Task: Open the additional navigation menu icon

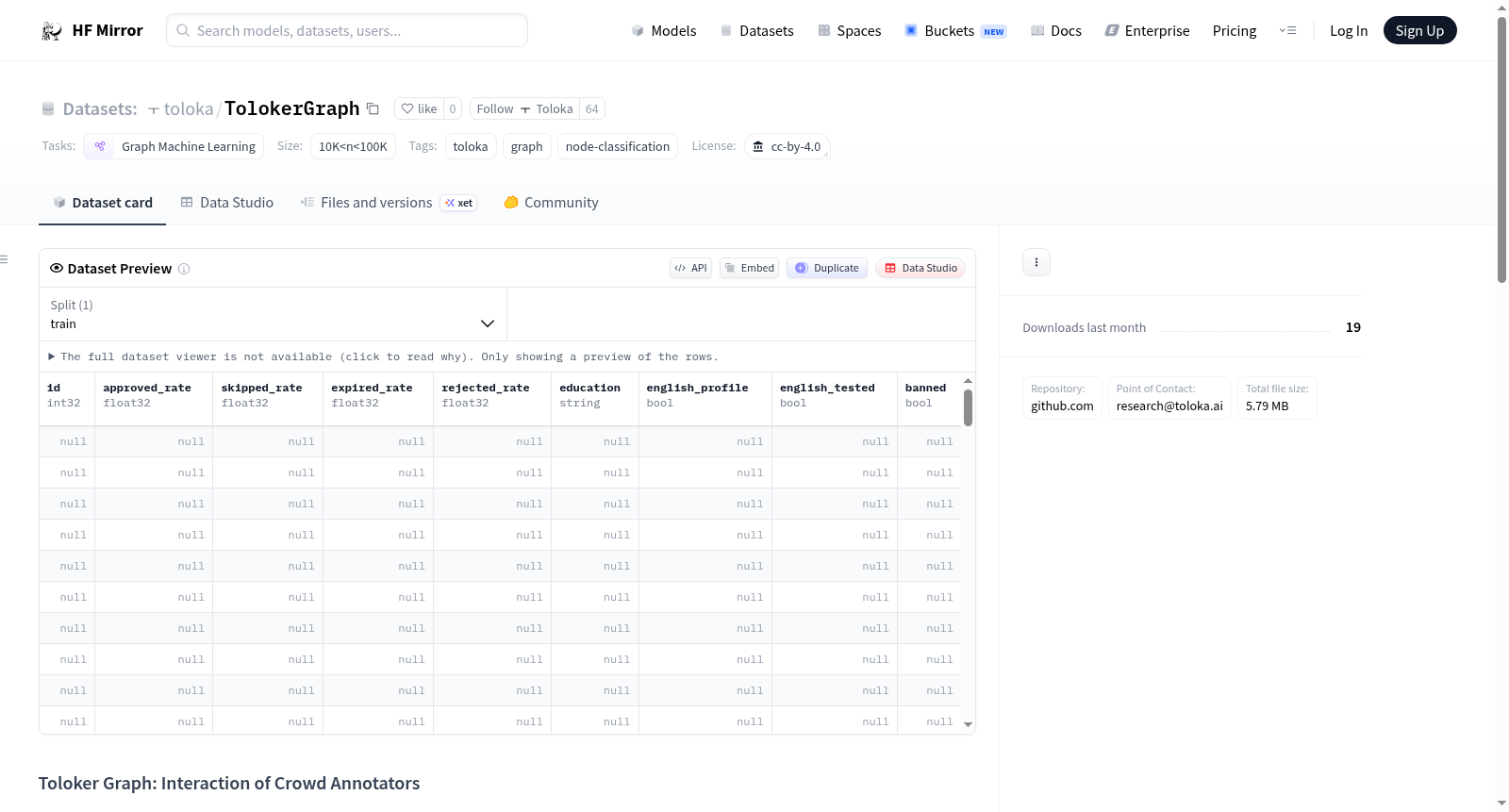Action: 1287,30
